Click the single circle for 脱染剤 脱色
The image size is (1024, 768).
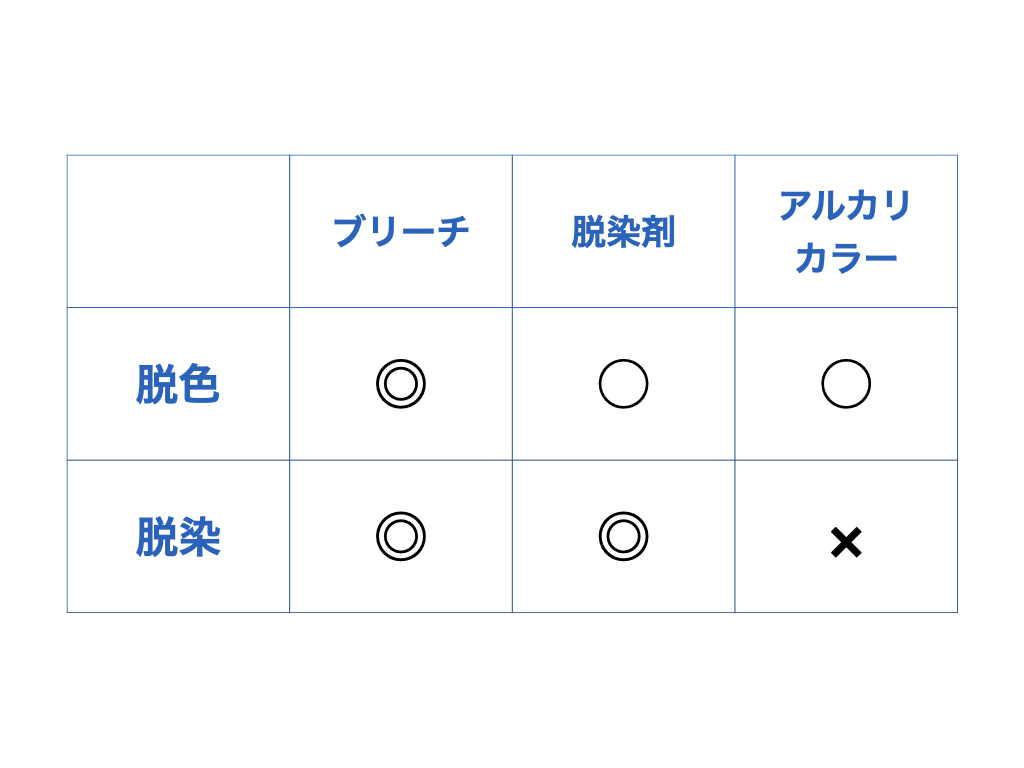pos(623,384)
